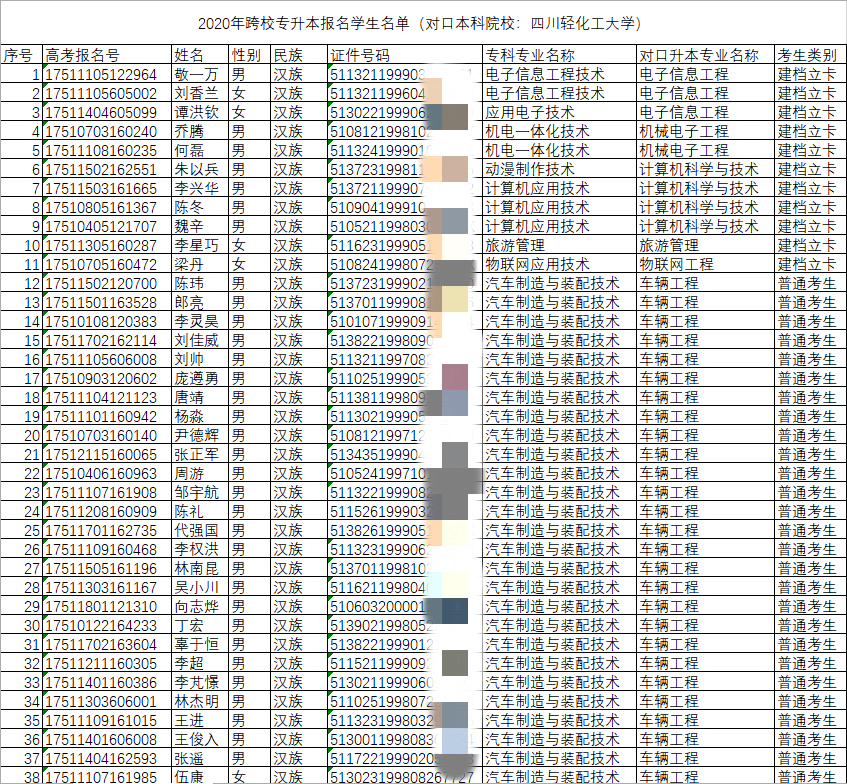
Task: Select the 序号 column header cell
Action: coord(20,55)
